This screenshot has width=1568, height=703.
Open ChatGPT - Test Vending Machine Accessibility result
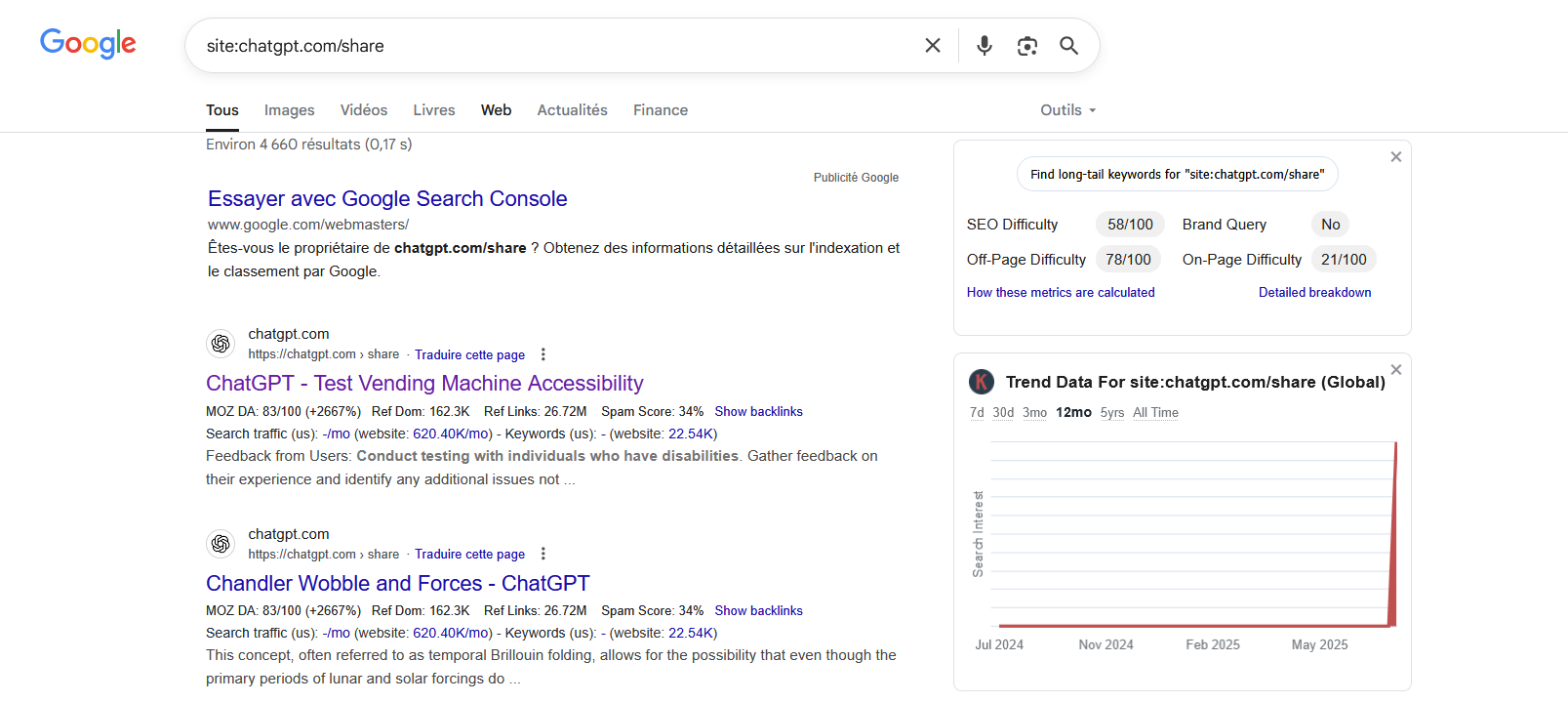click(424, 384)
